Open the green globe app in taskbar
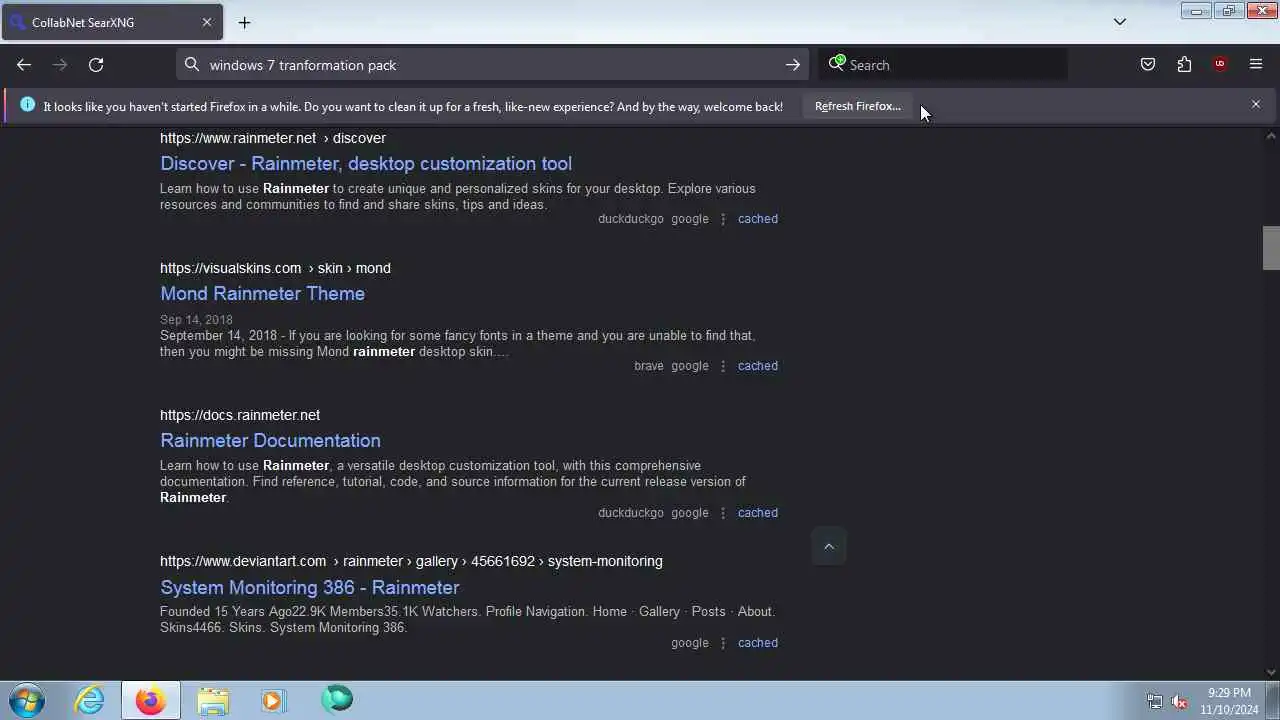 tap(337, 699)
